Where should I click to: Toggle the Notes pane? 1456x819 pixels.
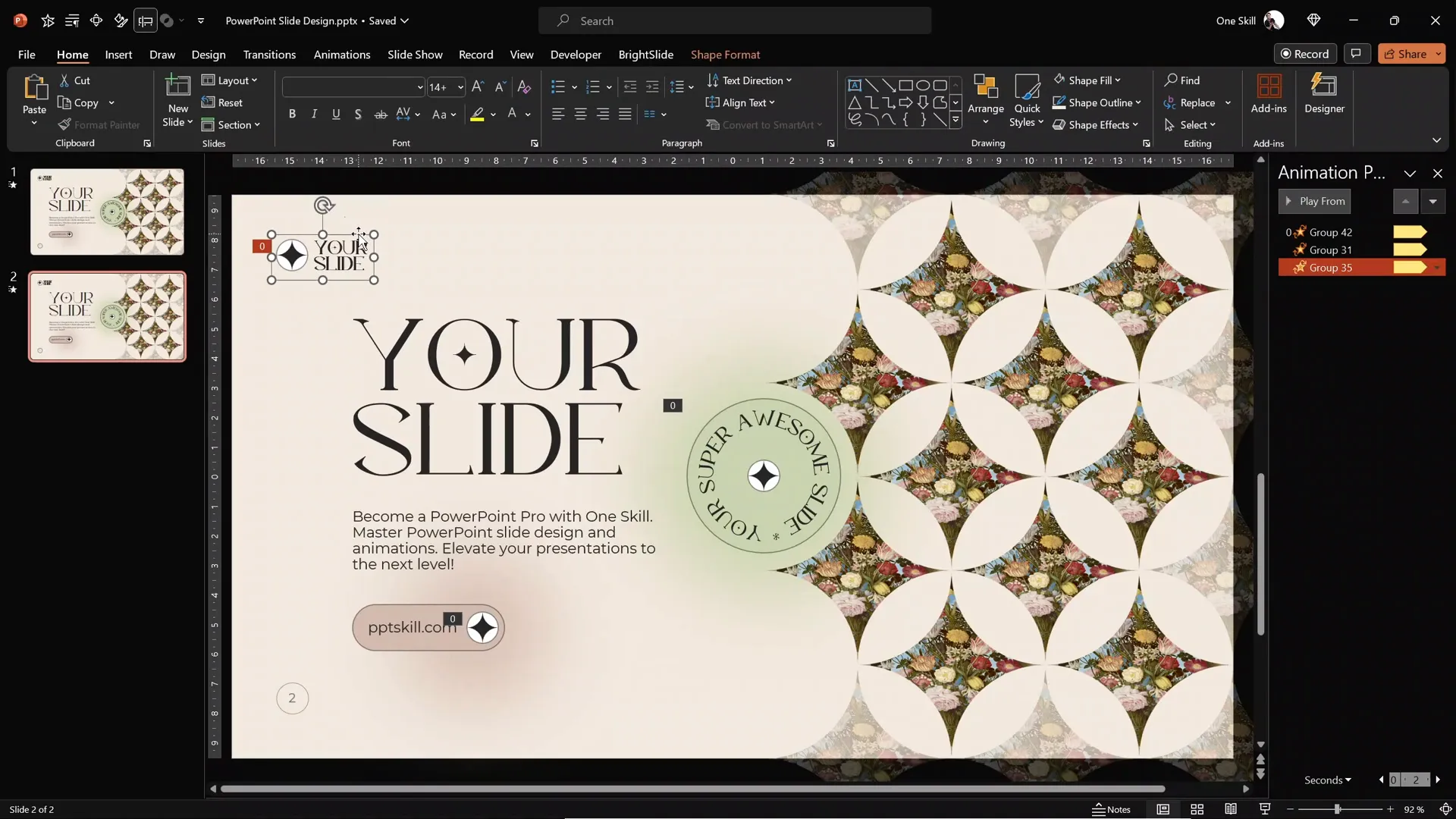[1112, 809]
